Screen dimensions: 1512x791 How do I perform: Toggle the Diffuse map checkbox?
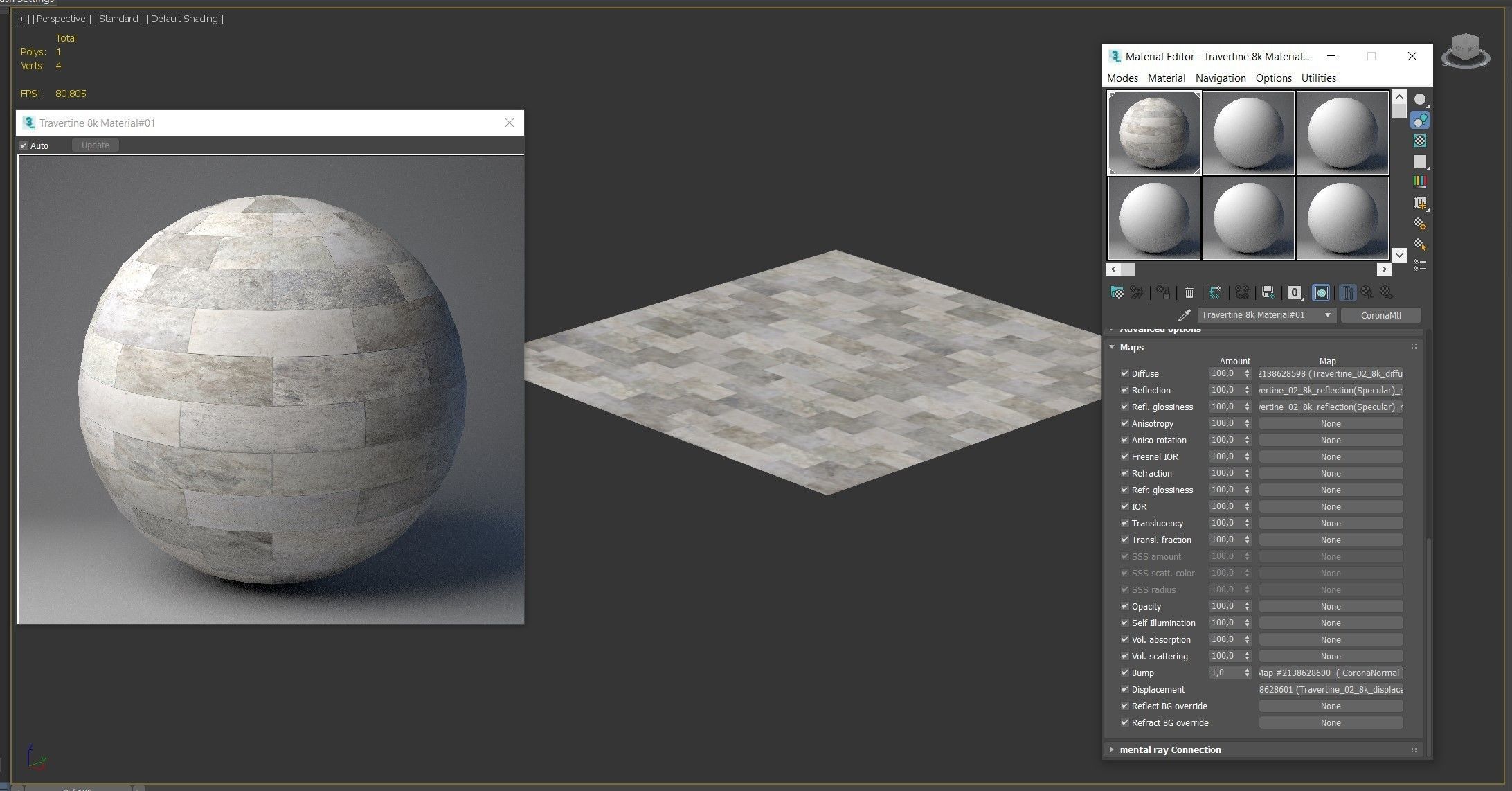(x=1124, y=373)
